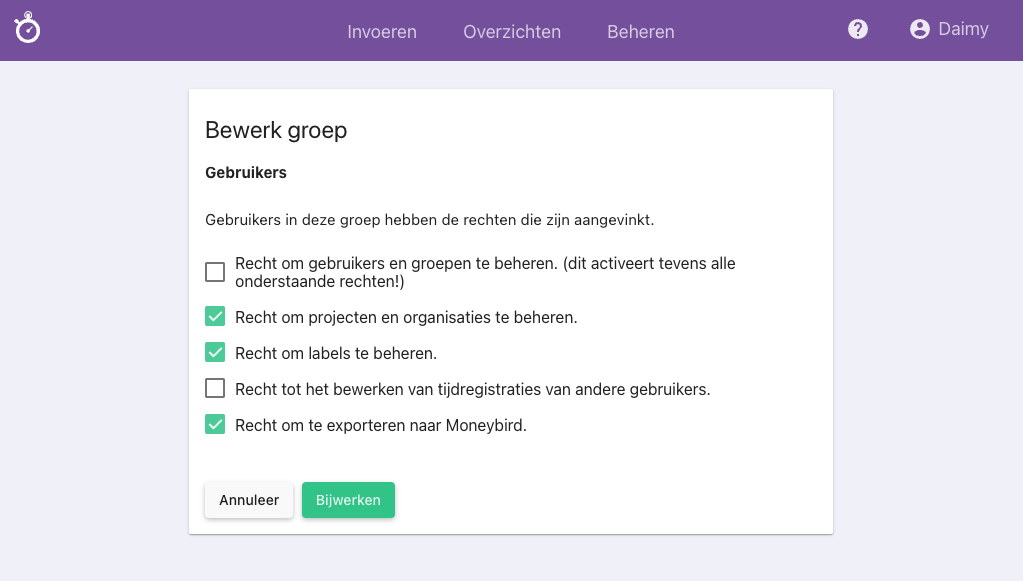1023x581 pixels.
Task: Uncheck the exporteren naar Moneybird checkbox
Action: point(215,425)
